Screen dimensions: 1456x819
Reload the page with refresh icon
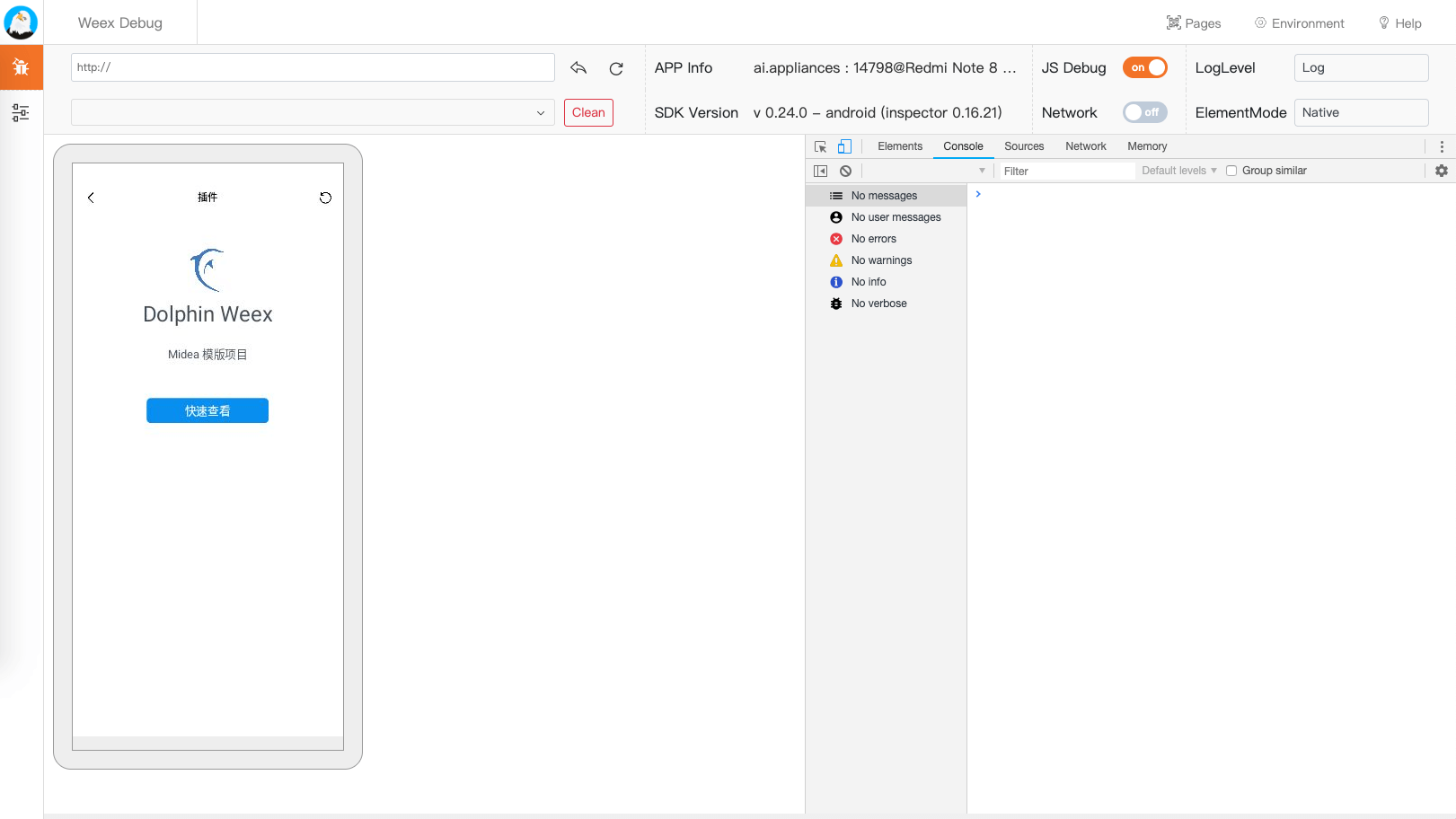coord(616,68)
